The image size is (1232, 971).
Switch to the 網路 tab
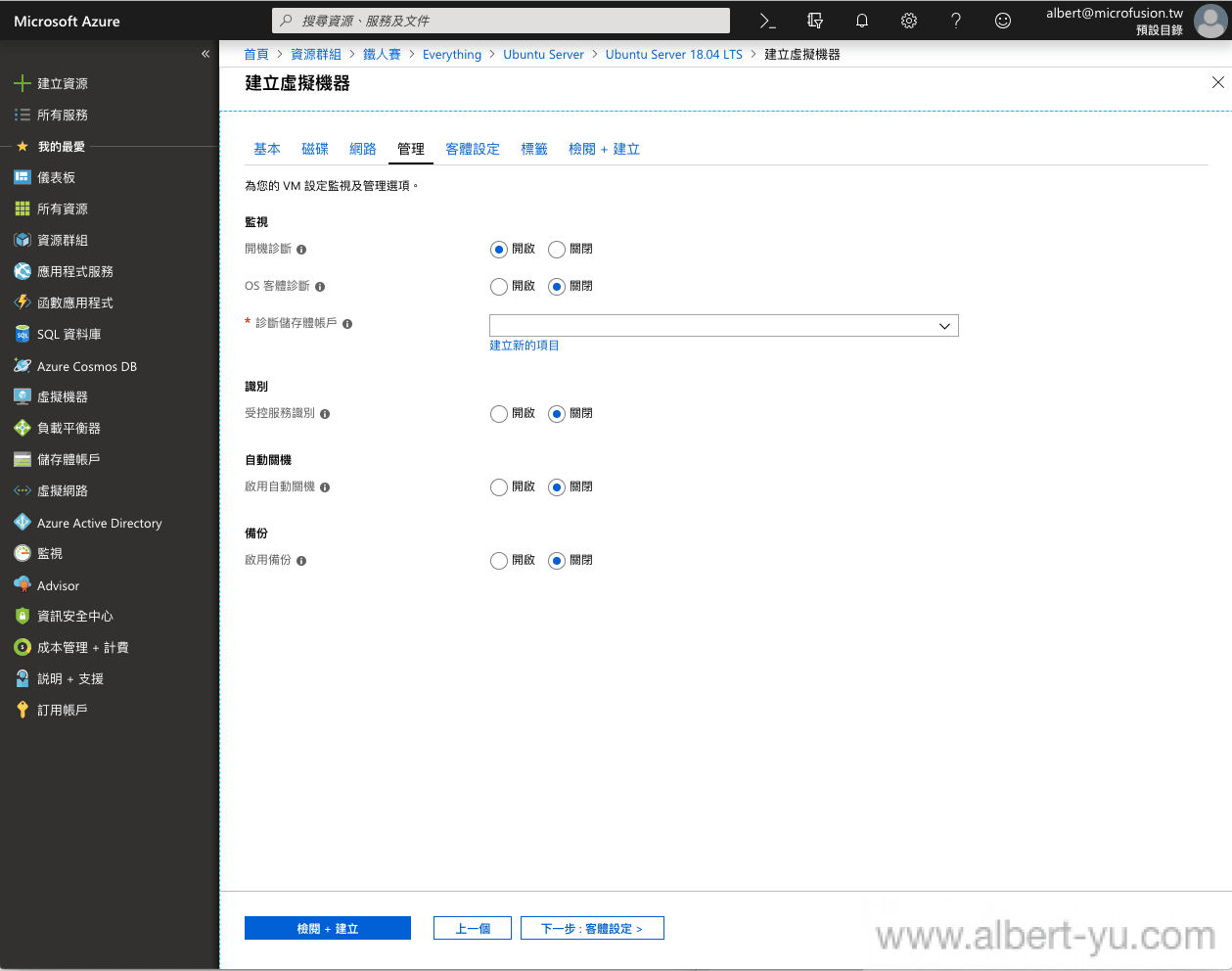(x=363, y=149)
